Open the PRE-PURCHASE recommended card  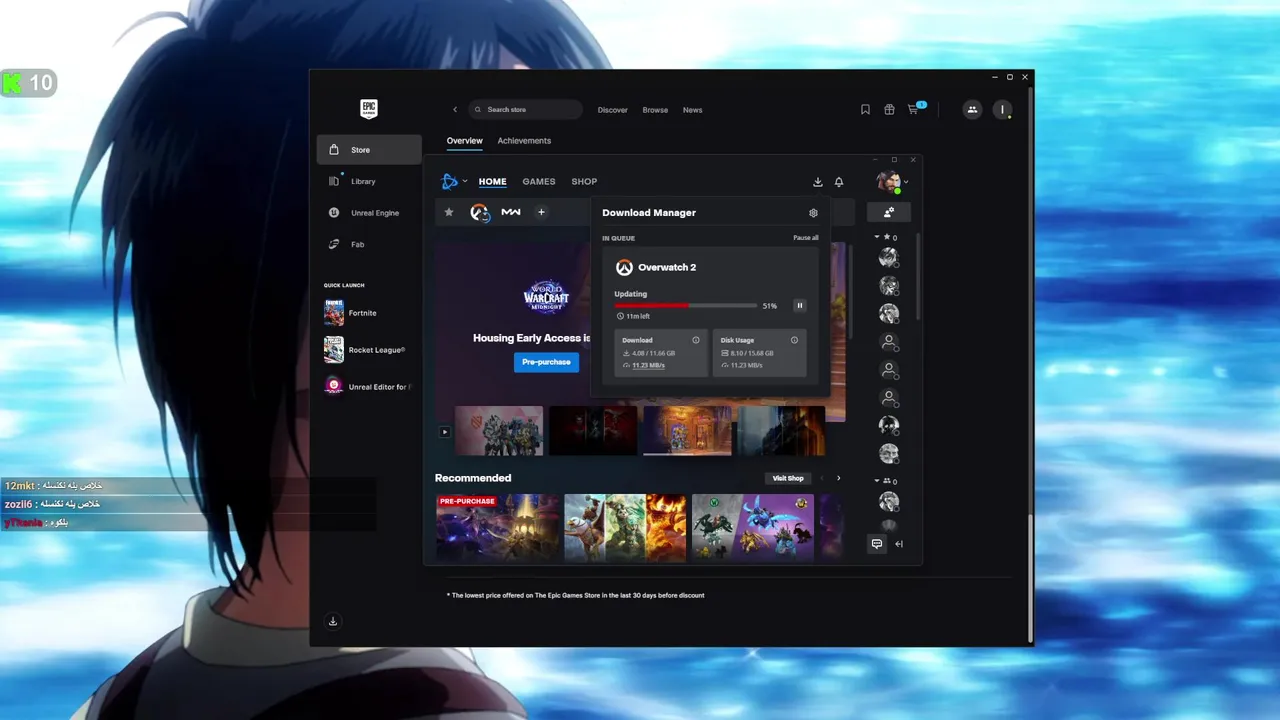498,527
